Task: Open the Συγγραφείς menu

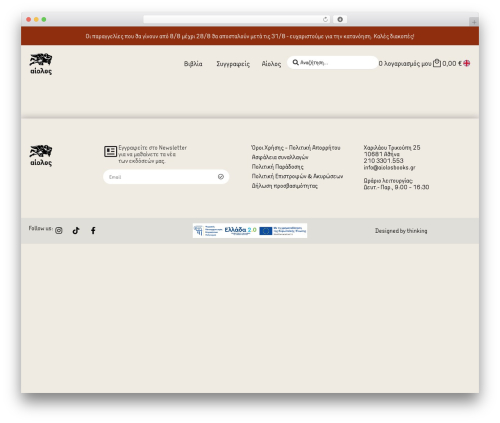Action: 233,64
